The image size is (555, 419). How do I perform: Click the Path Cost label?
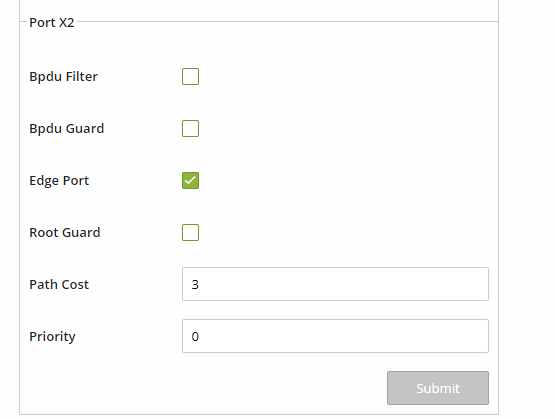(59, 285)
